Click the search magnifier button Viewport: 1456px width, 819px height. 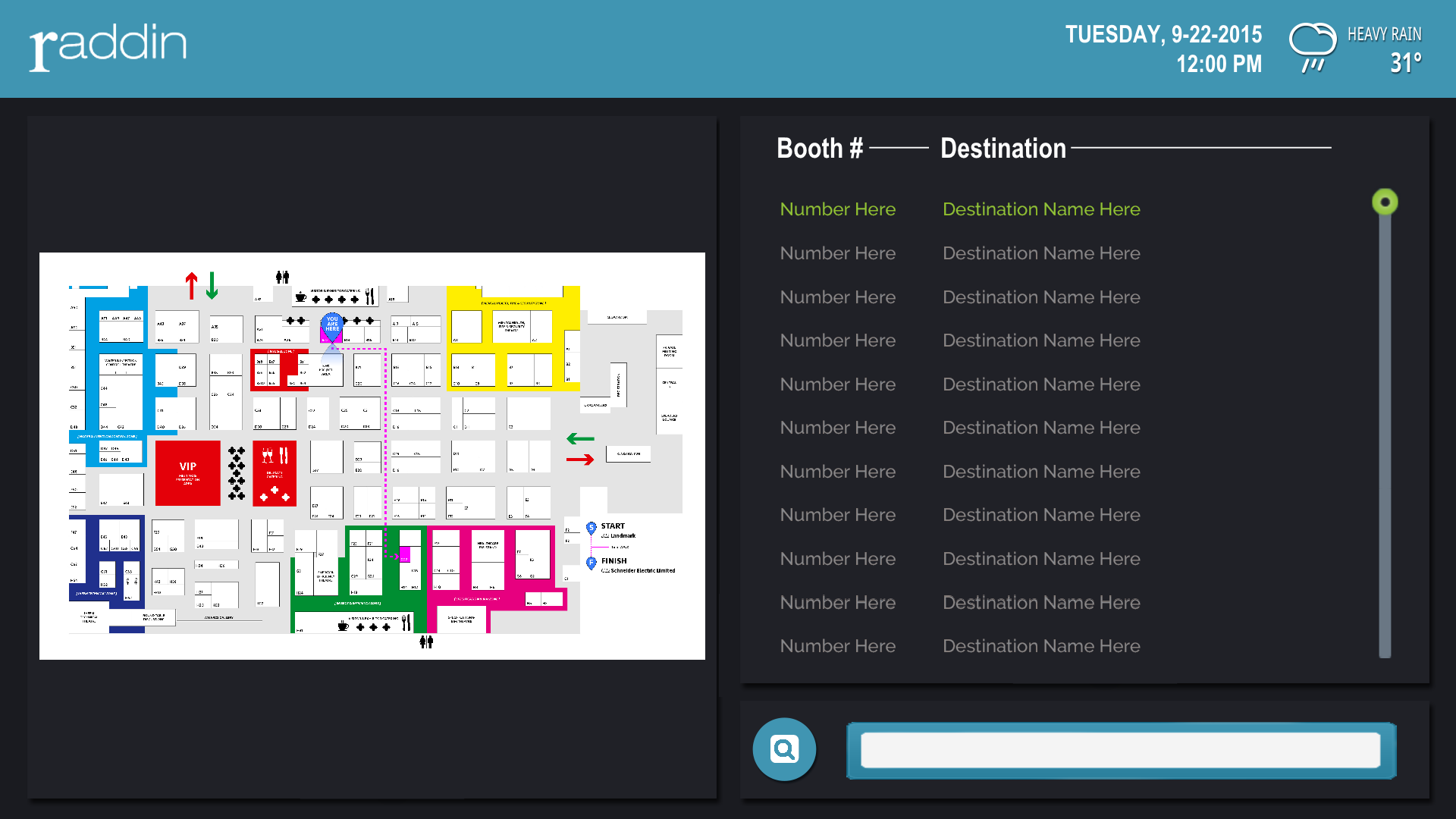[784, 749]
